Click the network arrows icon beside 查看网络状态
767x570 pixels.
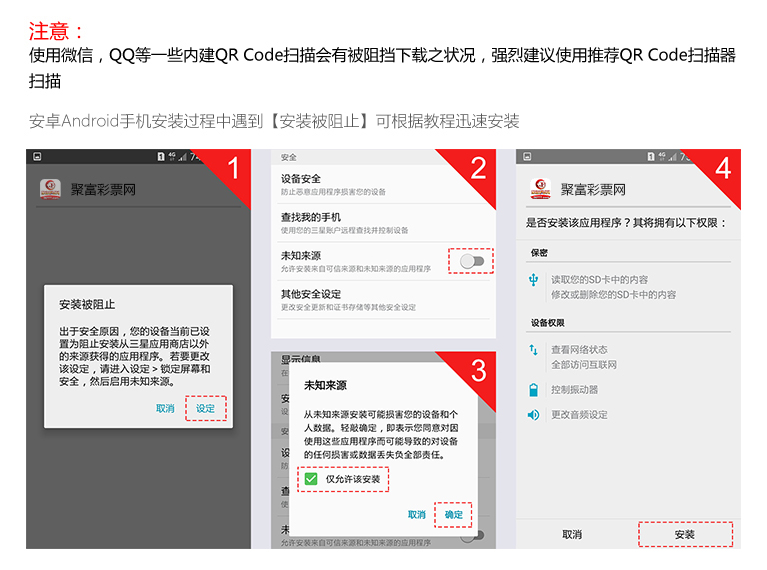(x=534, y=350)
